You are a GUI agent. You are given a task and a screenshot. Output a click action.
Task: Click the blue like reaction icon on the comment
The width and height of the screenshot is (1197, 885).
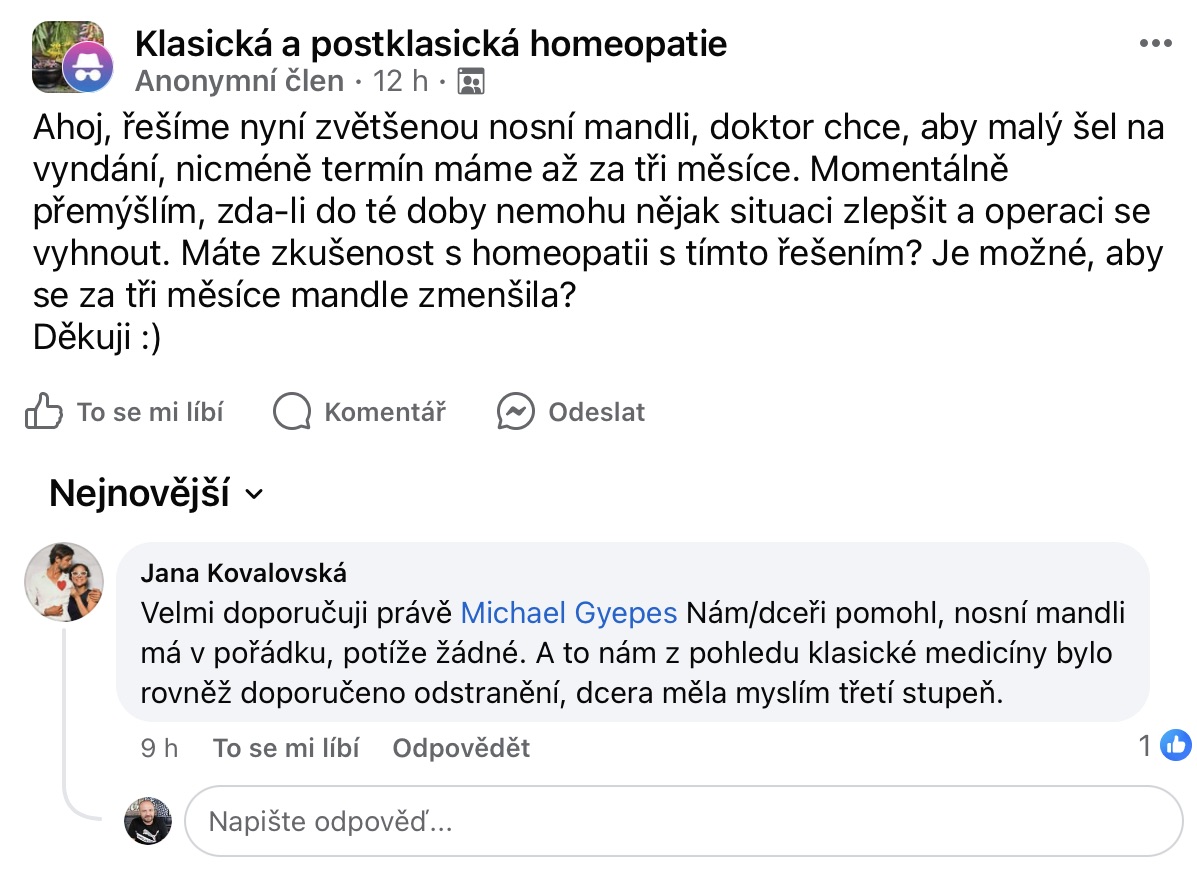tap(1176, 744)
